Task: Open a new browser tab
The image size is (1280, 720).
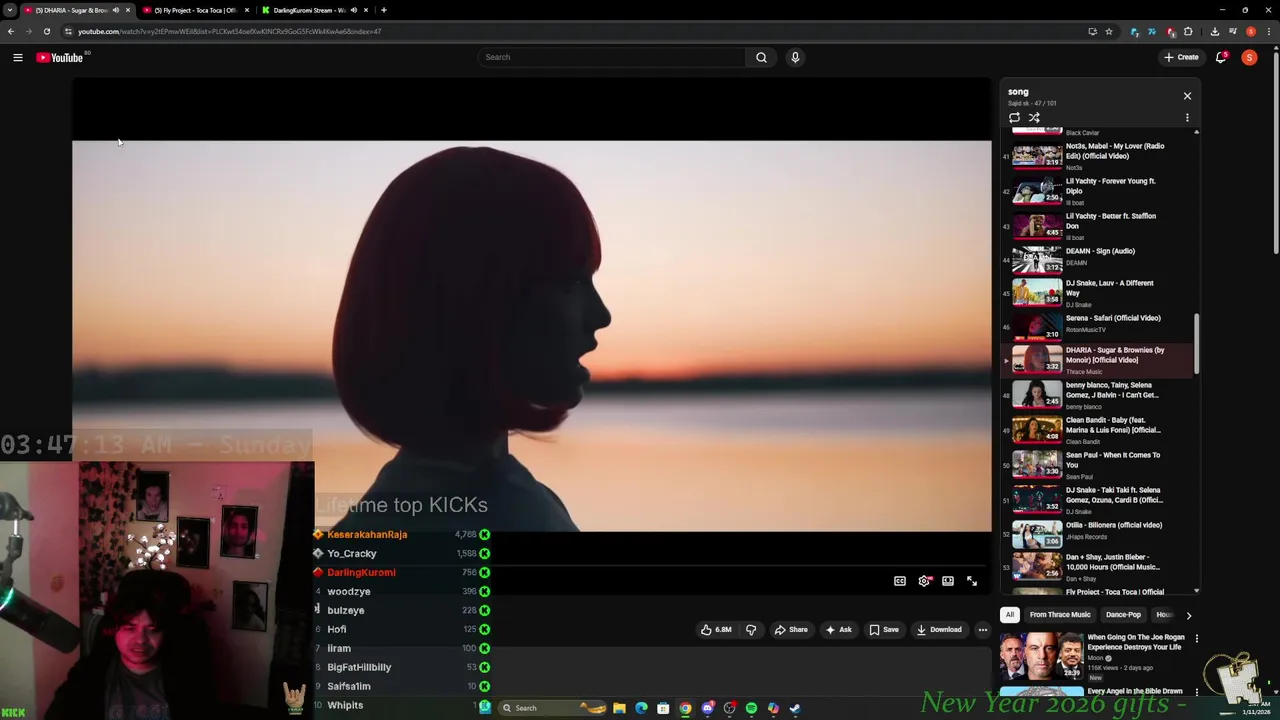Action: 384,10
